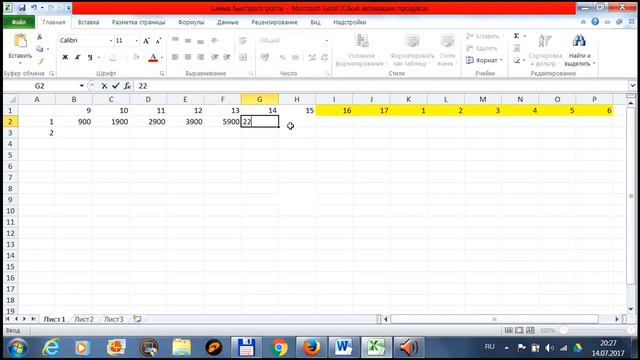Viewport: 640px width, 360px height.
Task: Click increase decimal places icon
Action: [312, 58]
